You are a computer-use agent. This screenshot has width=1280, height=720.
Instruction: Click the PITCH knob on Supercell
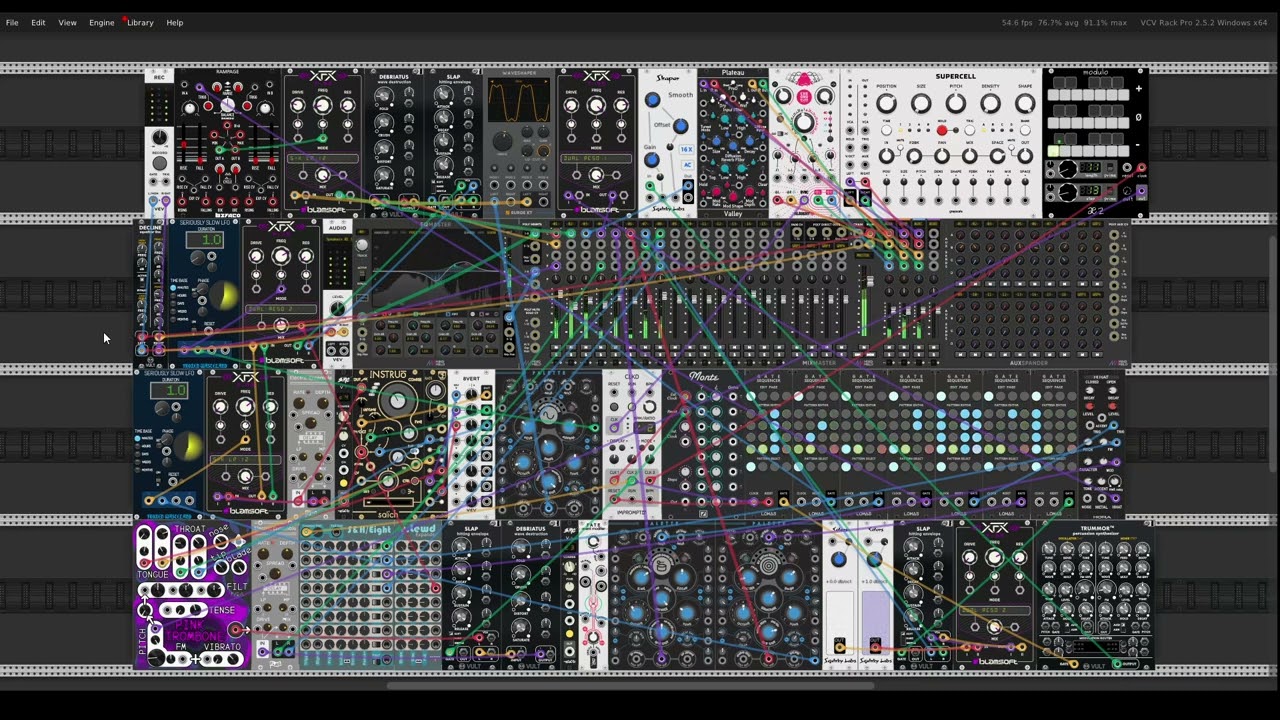pos(956,104)
